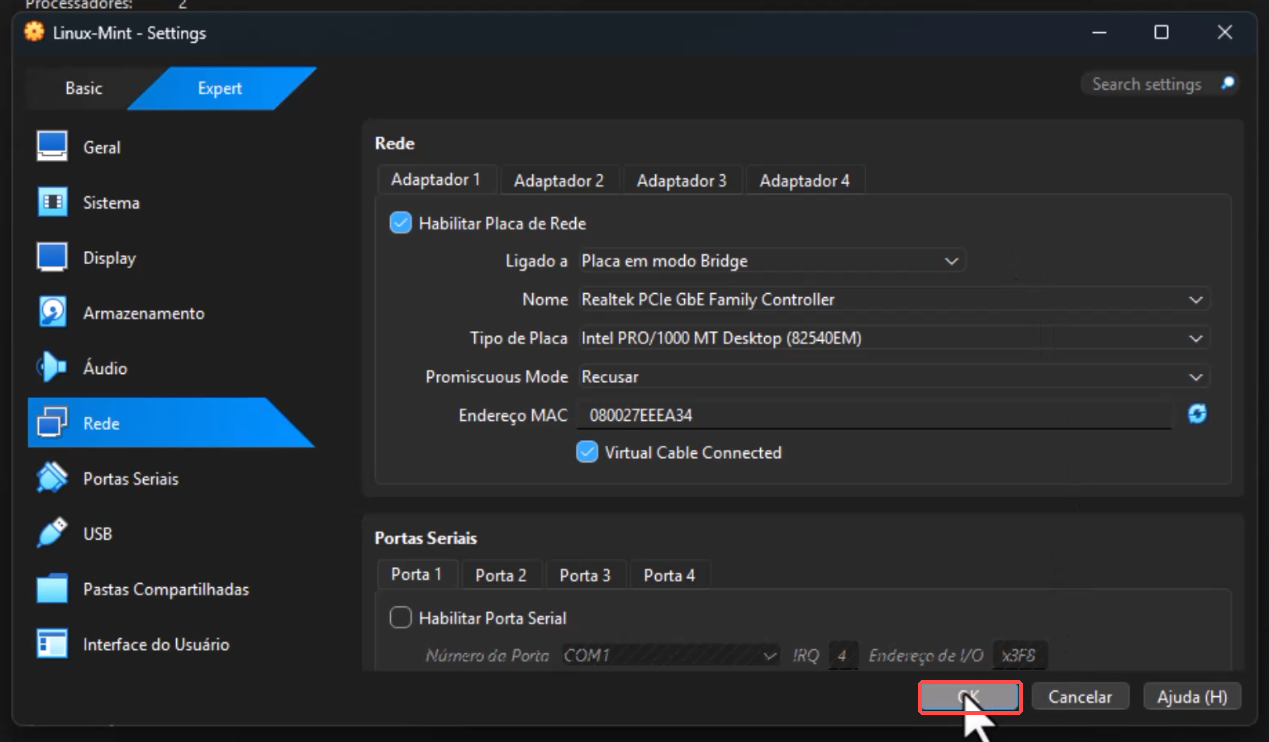The width and height of the screenshot is (1269, 742).
Task: Click the VirtualBox gear icon in title bar
Action: [x=34, y=32]
